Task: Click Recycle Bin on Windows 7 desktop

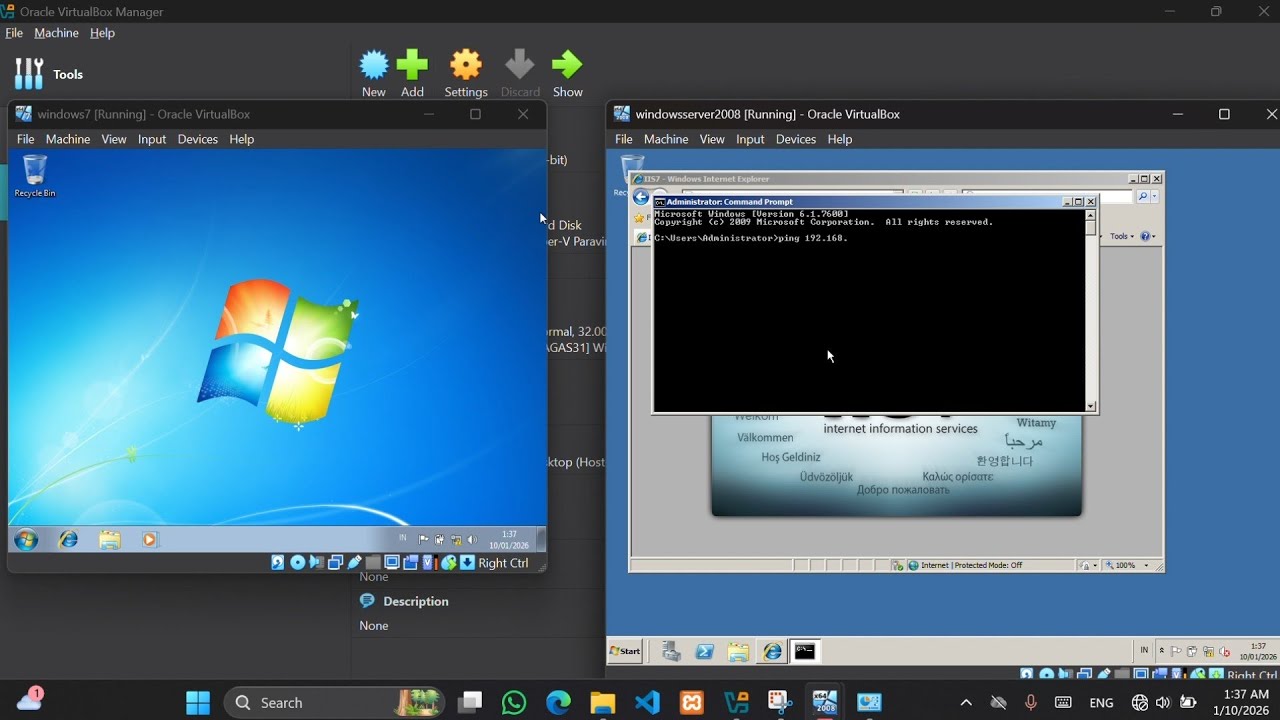Action: pyautogui.click(x=35, y=175)
